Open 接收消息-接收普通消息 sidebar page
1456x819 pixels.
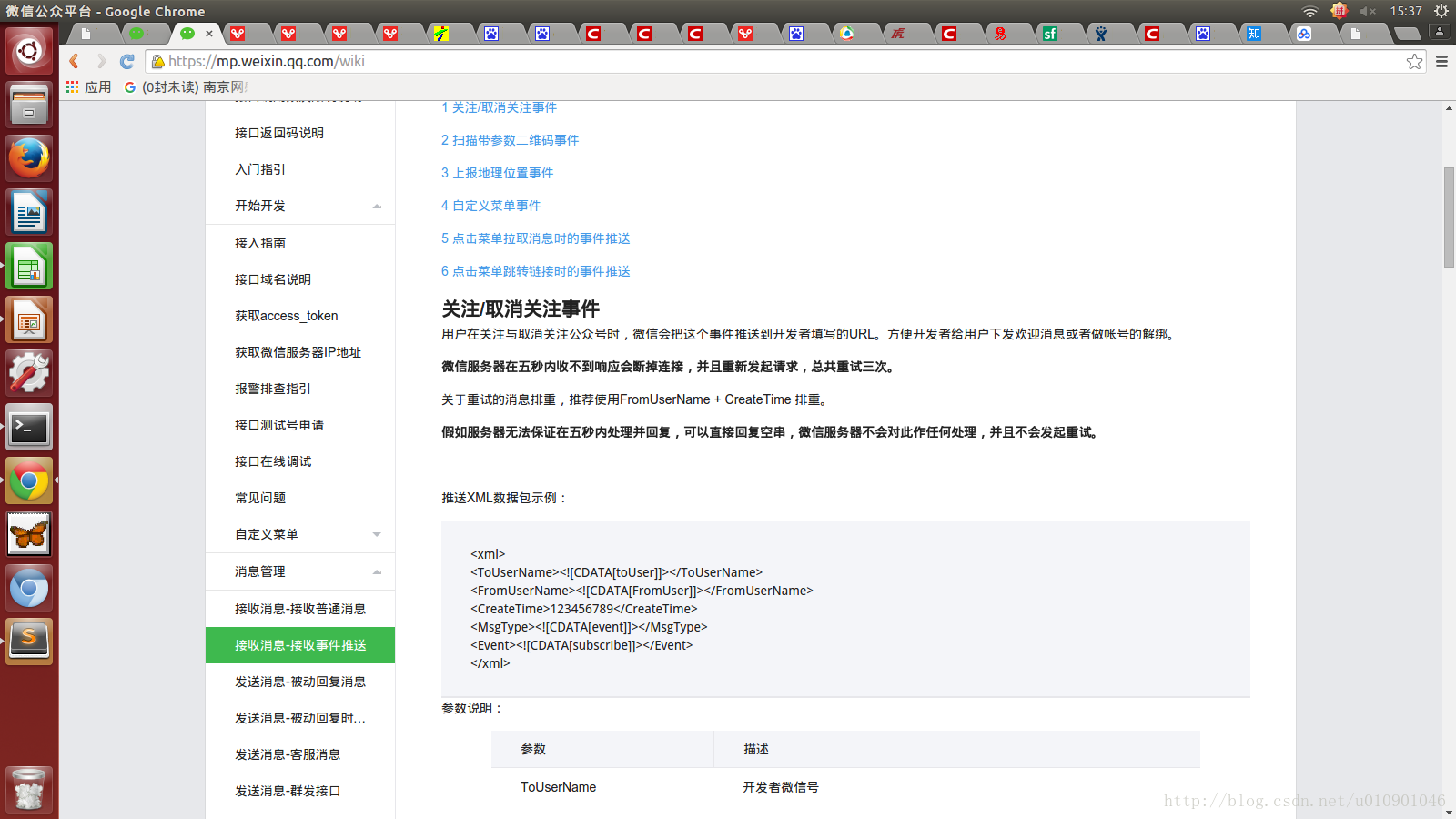tap(300, 609)
